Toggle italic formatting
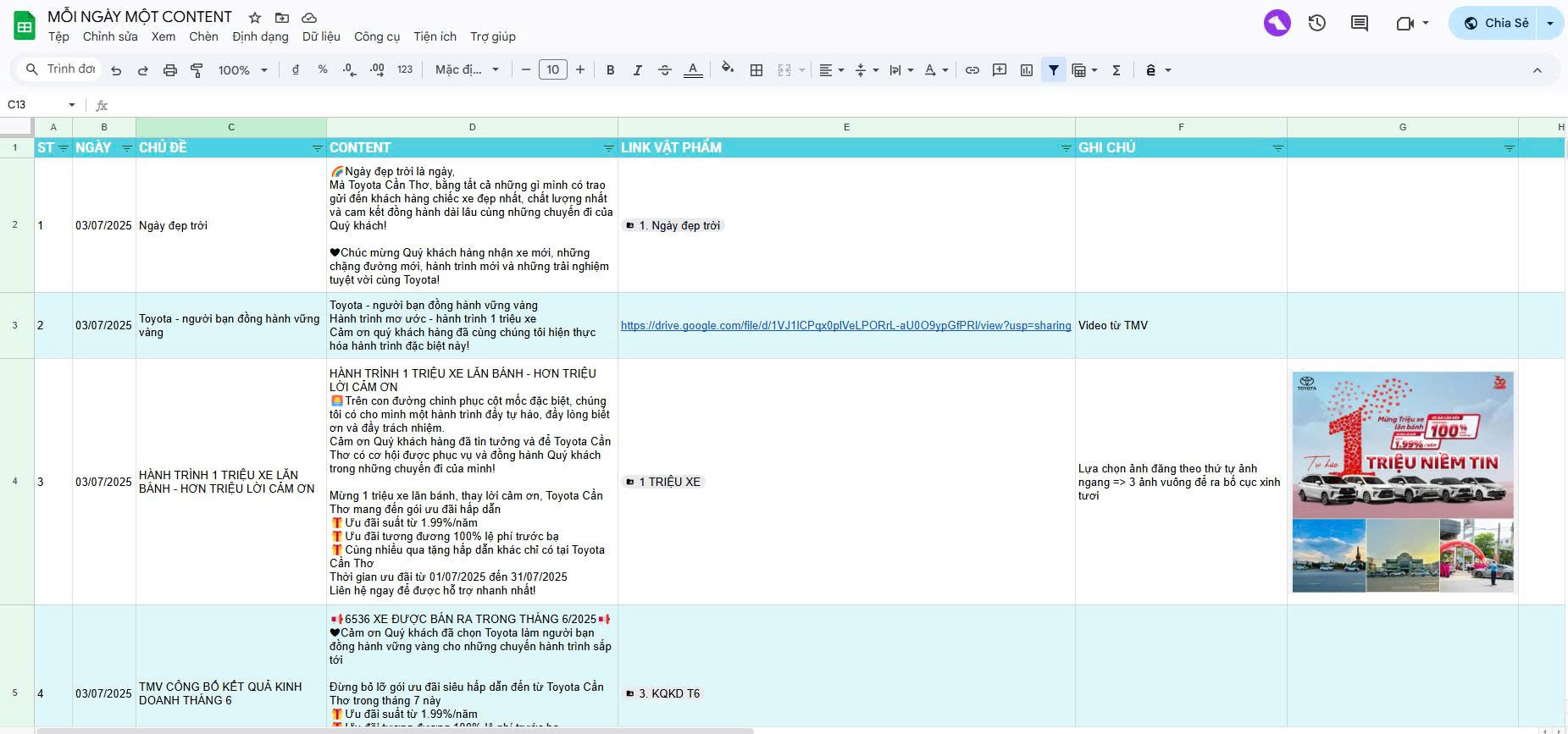 tap(637, 70)
